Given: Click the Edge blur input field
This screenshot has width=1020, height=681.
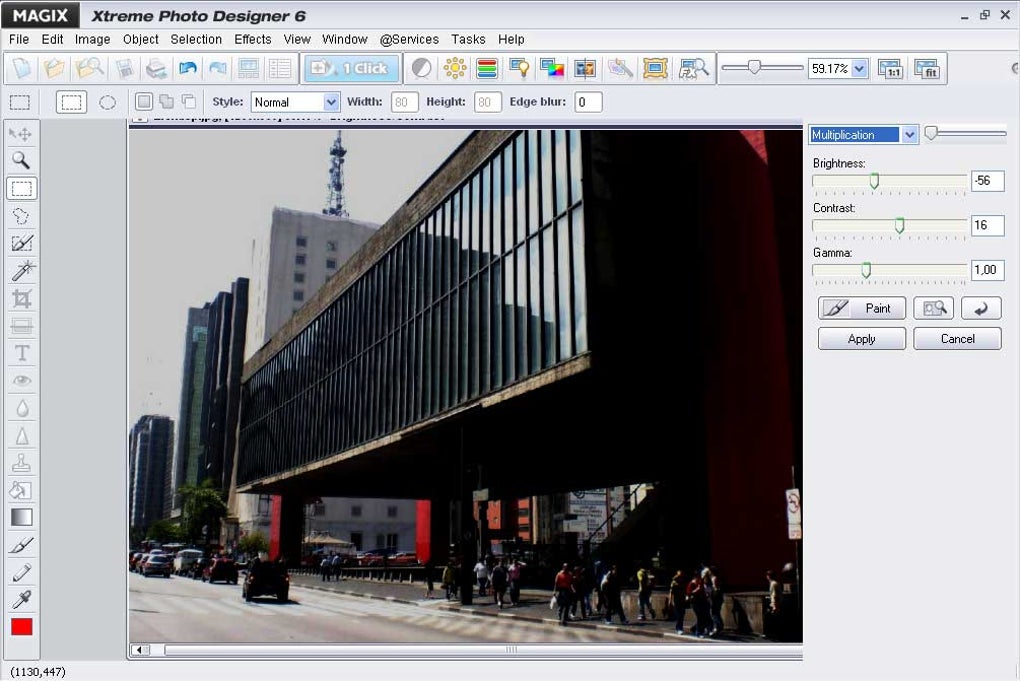Looking at the screenshot, I should [589, 101].
